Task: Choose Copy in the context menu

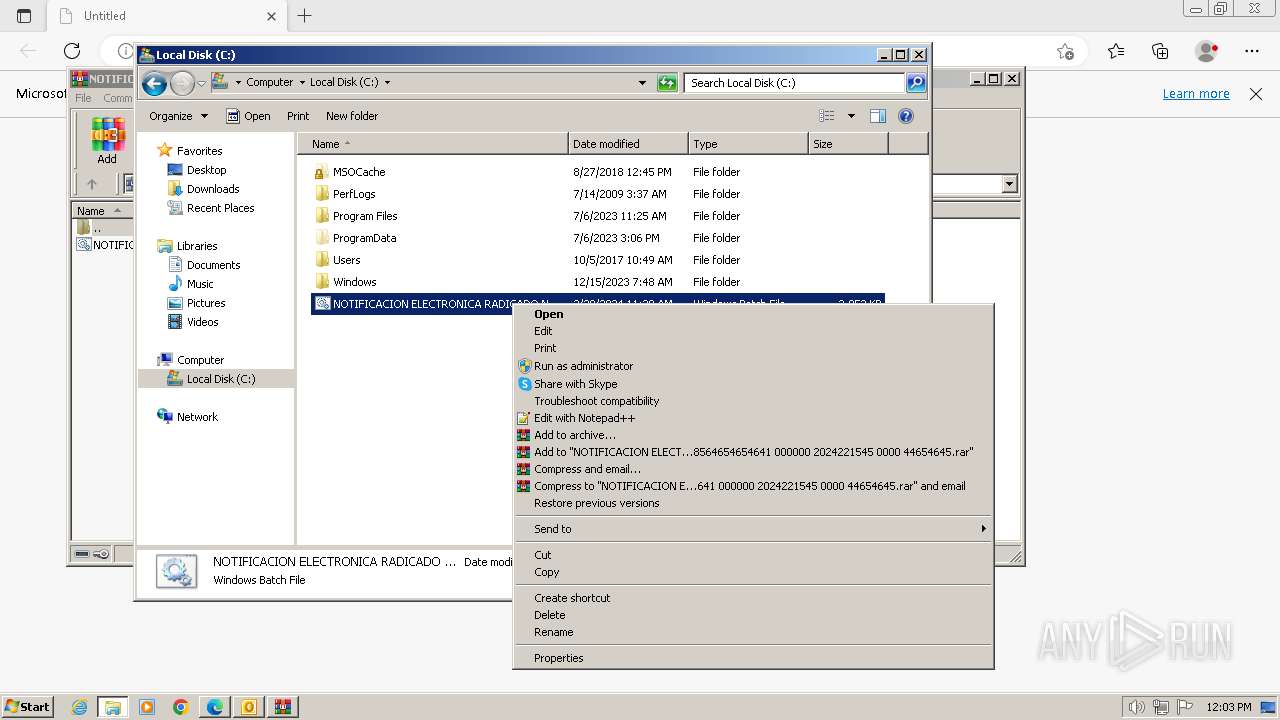Action: click(753, 572)
